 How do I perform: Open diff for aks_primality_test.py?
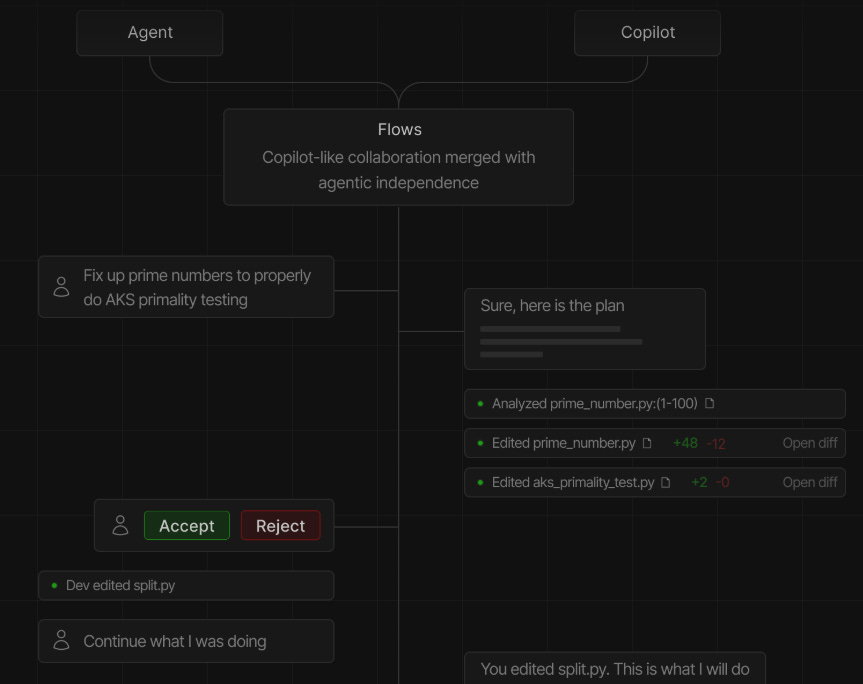810,483
